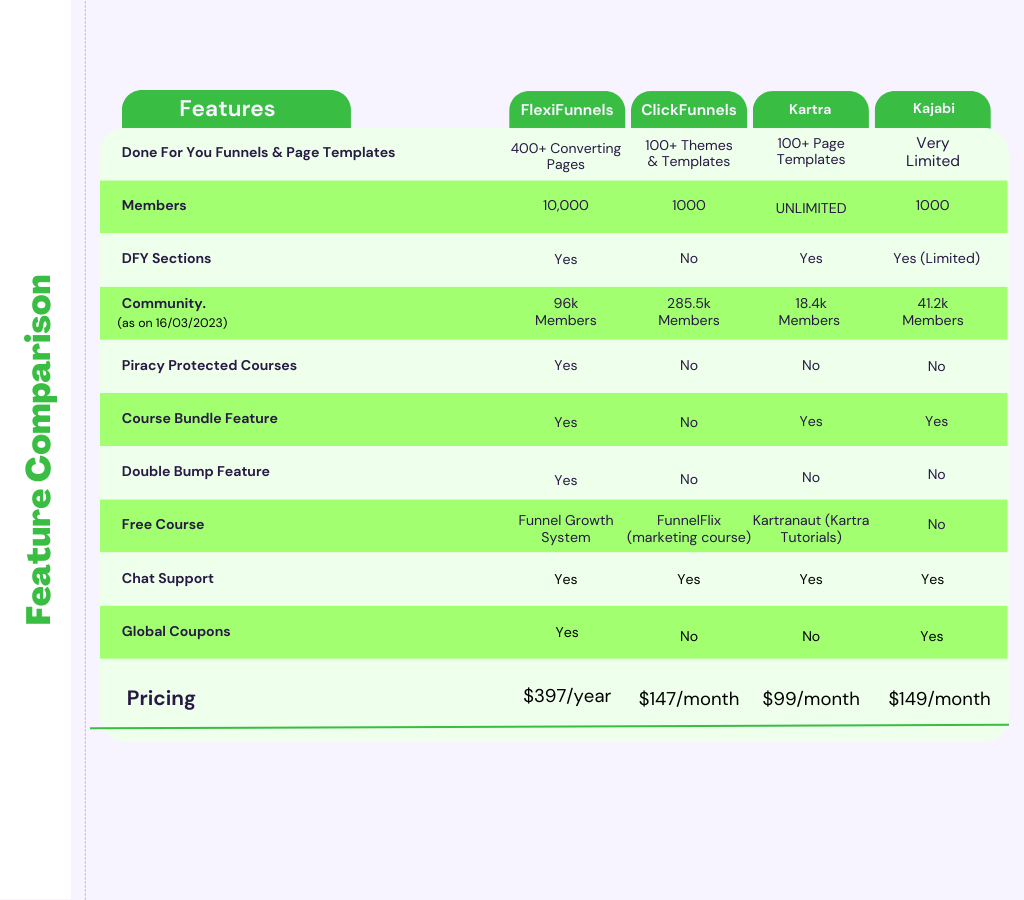Click Kajabi's No for Double Bump Feature

936,474
